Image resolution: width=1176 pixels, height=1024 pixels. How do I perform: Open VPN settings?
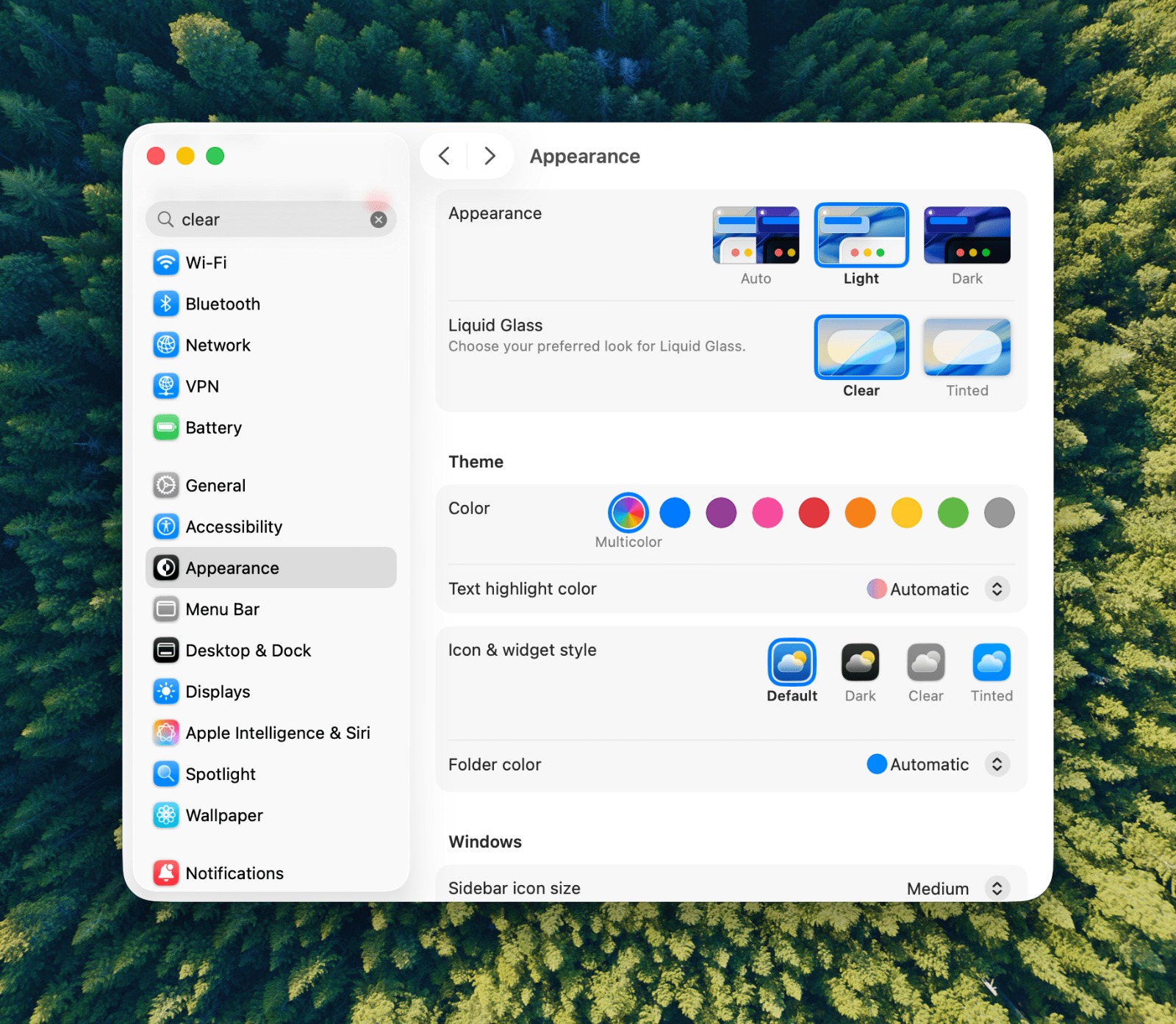202,386
